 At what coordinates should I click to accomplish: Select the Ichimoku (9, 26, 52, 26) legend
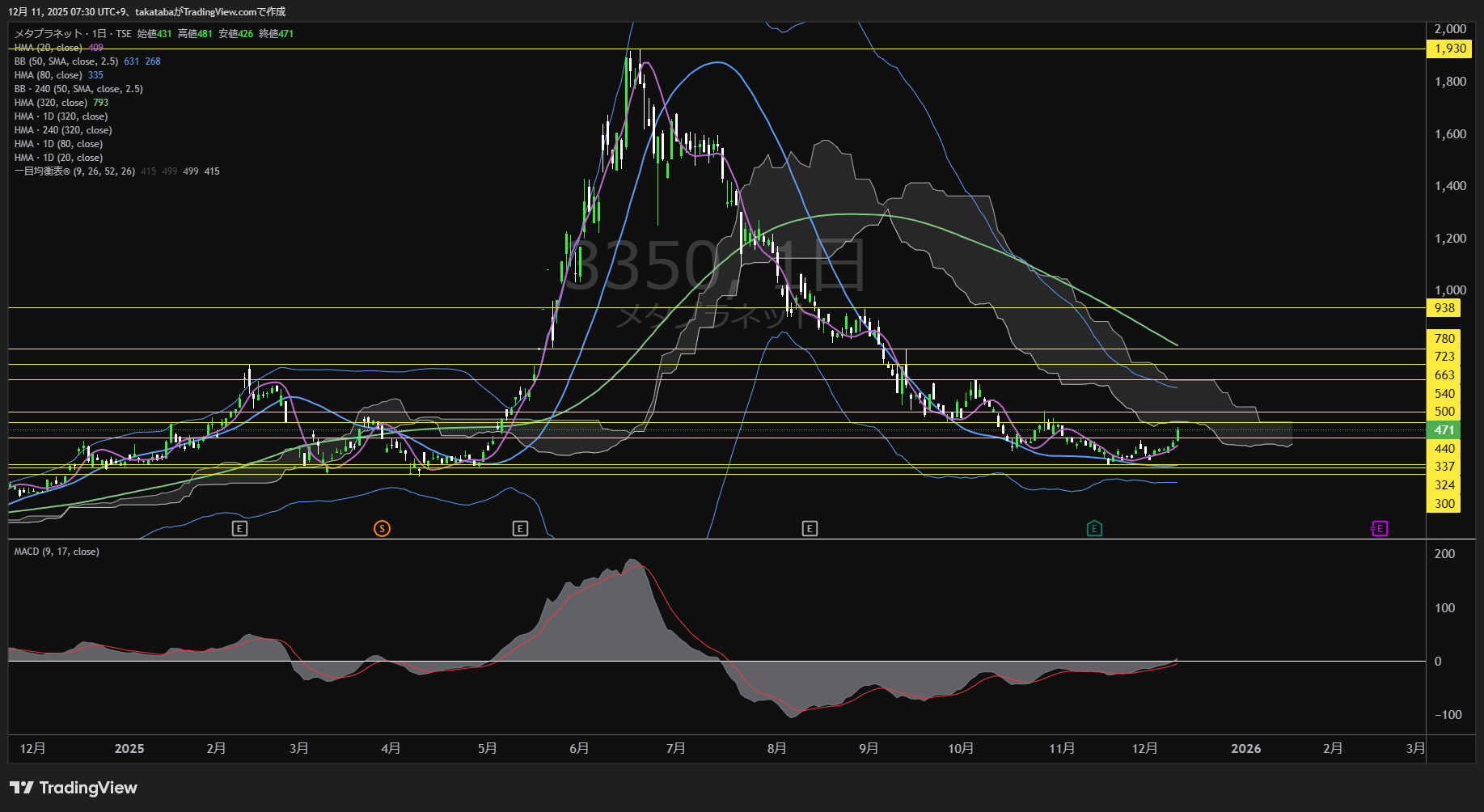click(74, 171)
